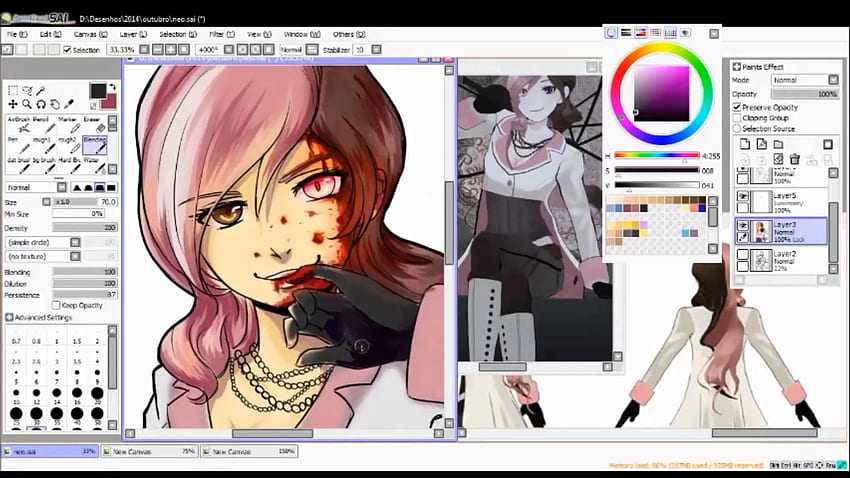Select the AirBrush tool
Screen dimensions: 850x478
pyautogui.click(x=19, y=124)
